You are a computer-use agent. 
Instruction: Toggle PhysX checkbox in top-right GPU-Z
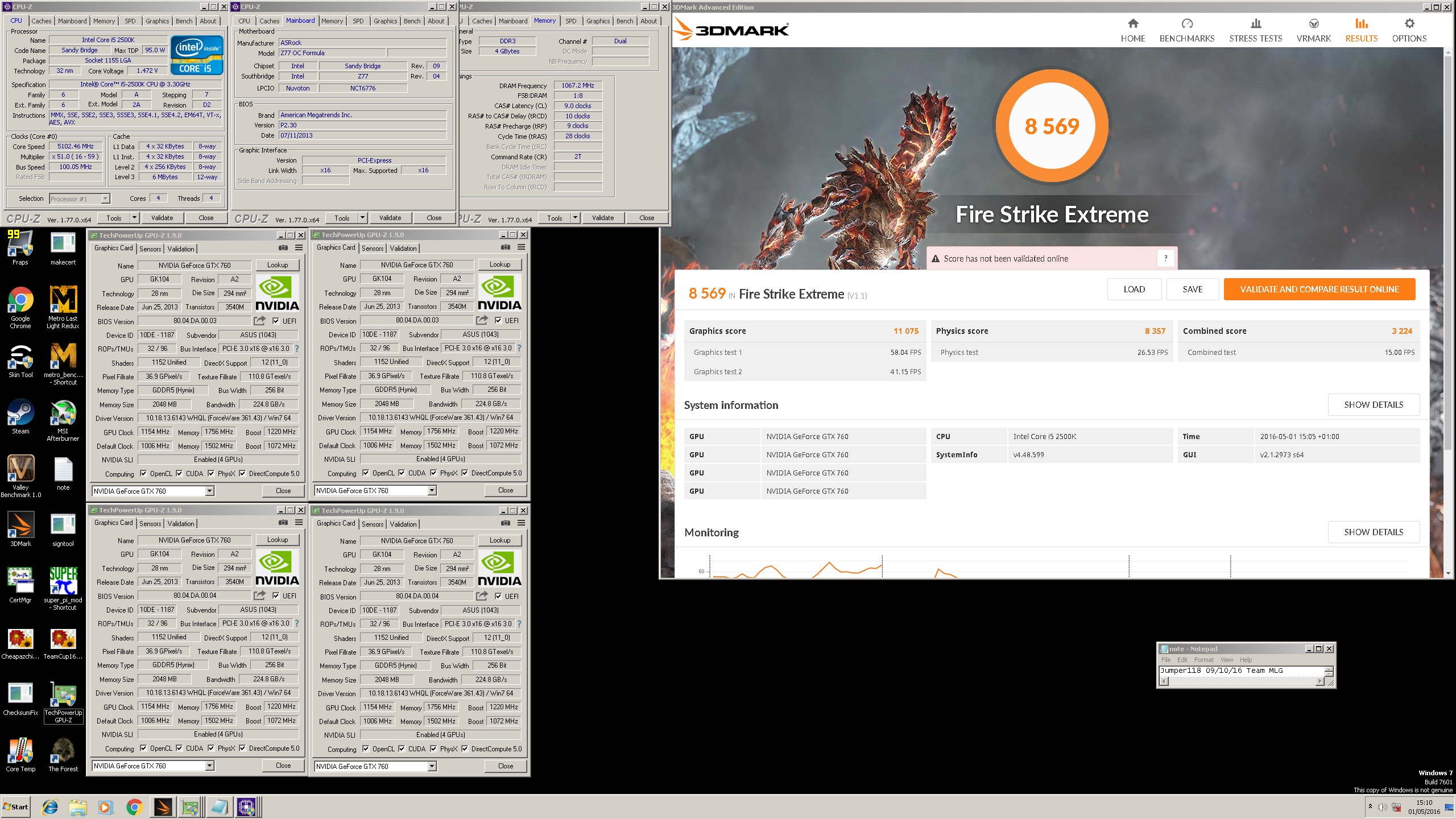(433, 473)
